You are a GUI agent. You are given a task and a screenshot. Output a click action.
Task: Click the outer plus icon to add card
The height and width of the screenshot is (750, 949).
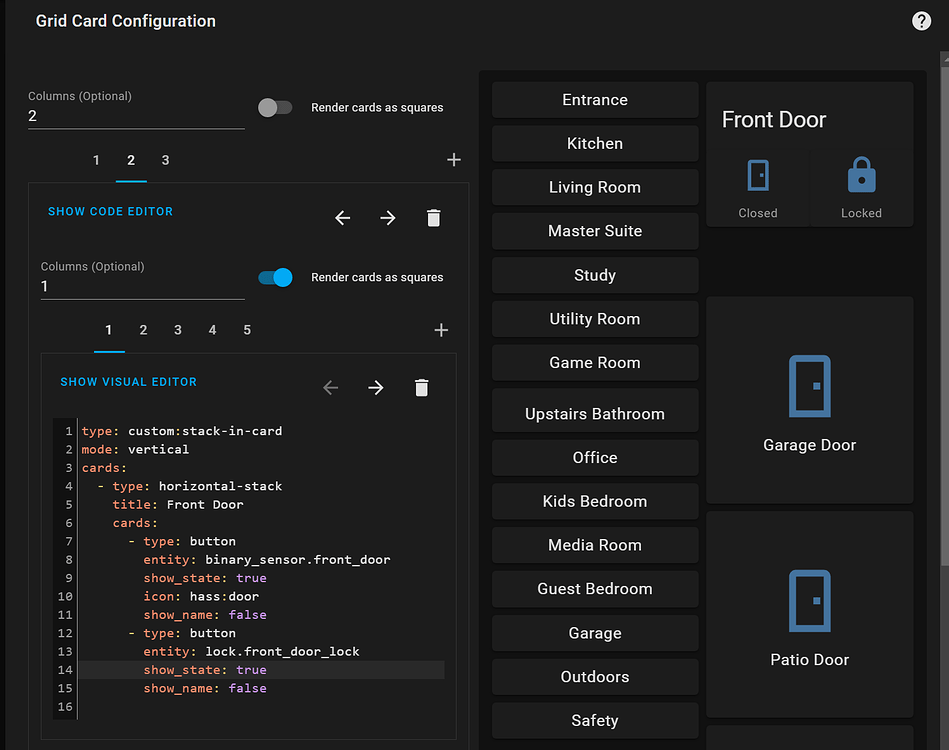click(x=453, y=160)
